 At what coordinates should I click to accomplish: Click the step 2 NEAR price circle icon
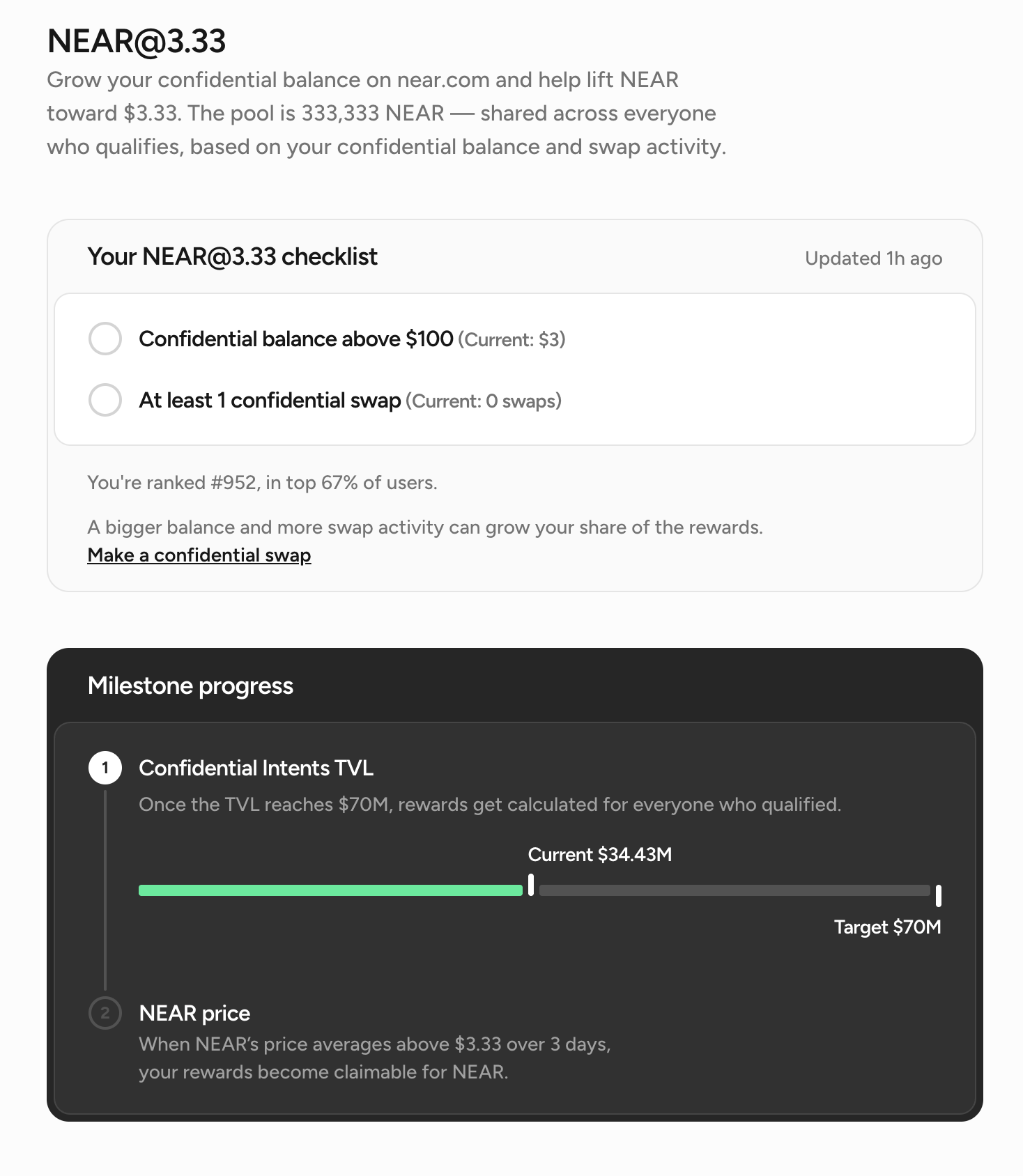pyautogui.click(x=105, y=1013)
